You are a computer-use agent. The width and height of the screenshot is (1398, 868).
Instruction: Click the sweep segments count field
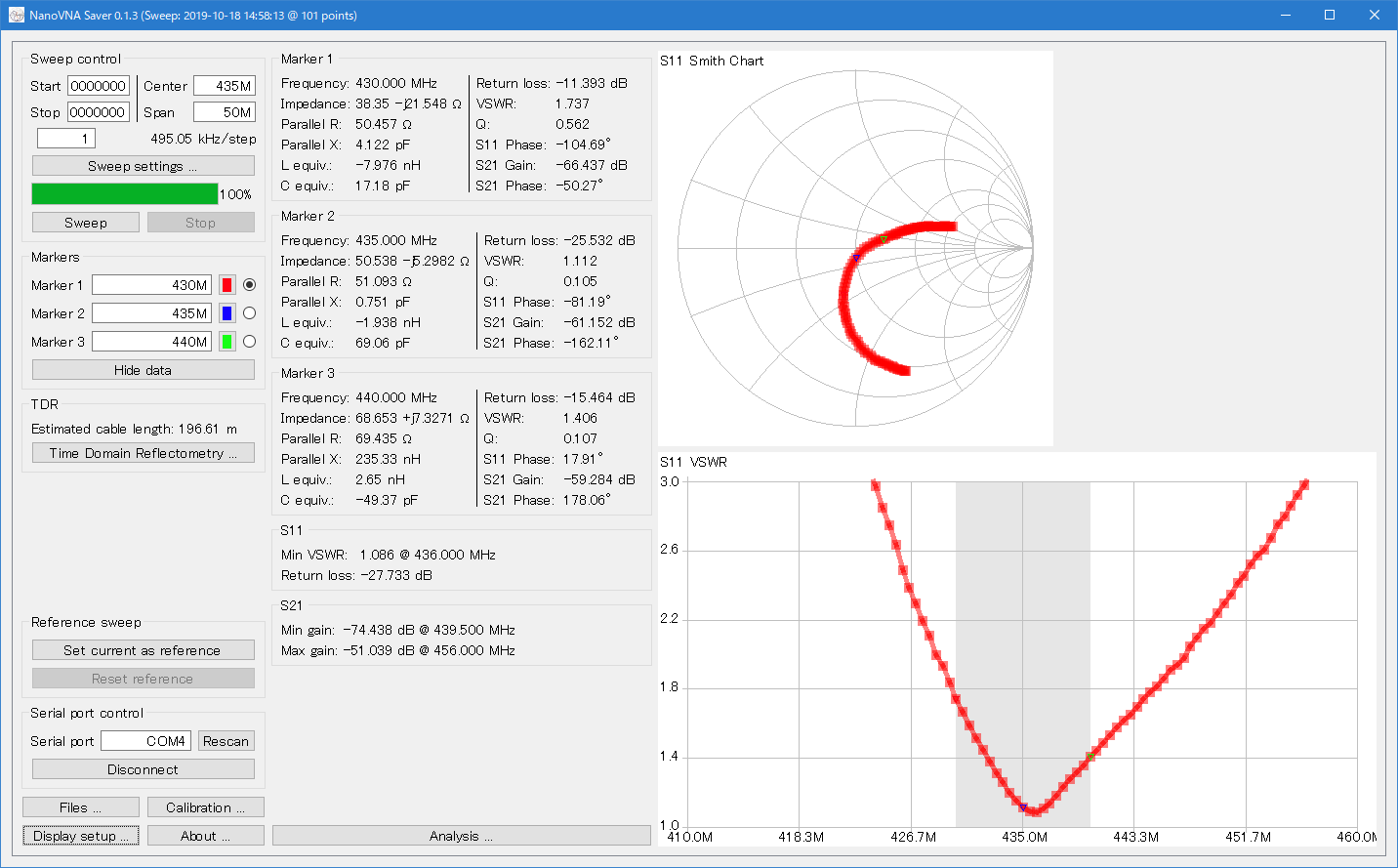pyautogui.click(x=67, y=139)
